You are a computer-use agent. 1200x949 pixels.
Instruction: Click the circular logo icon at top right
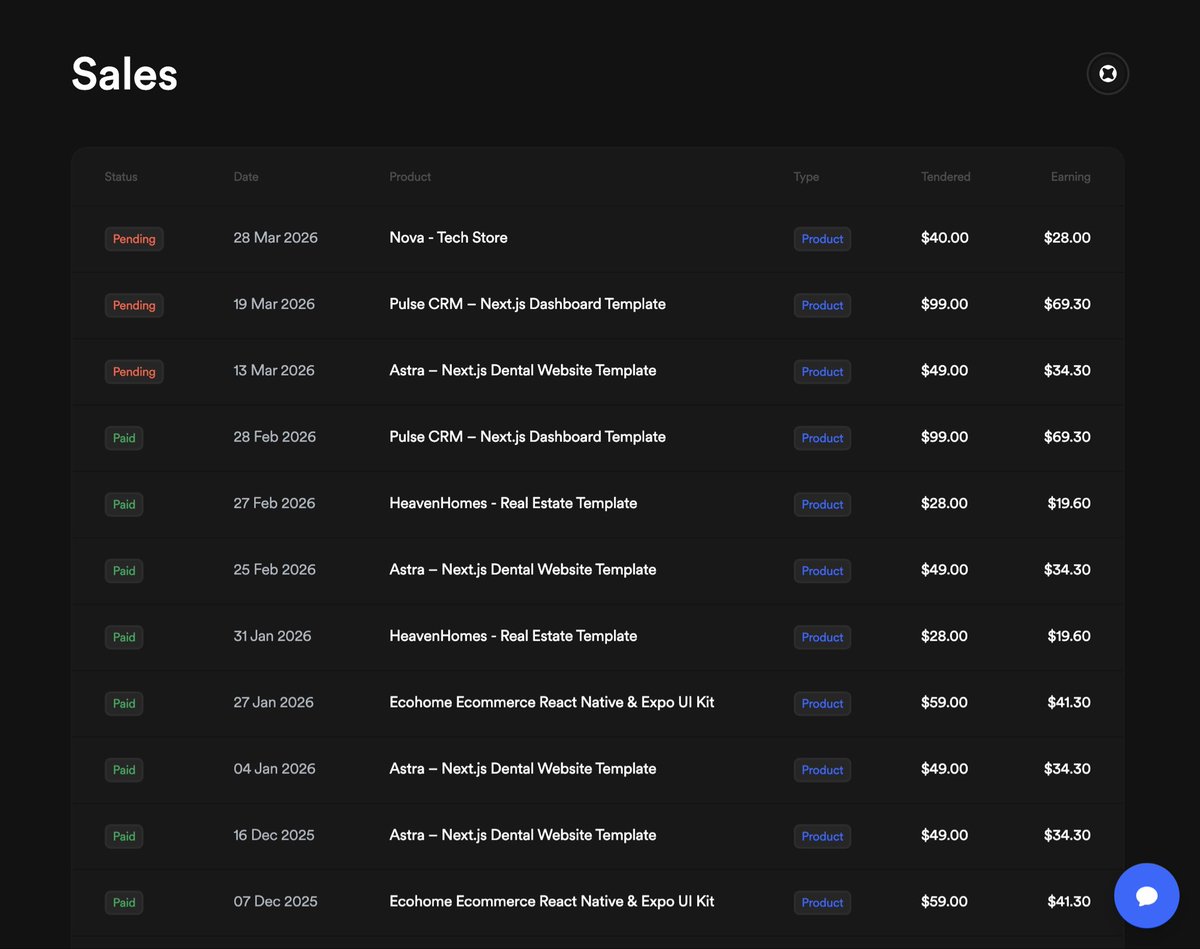point(1108,74)
